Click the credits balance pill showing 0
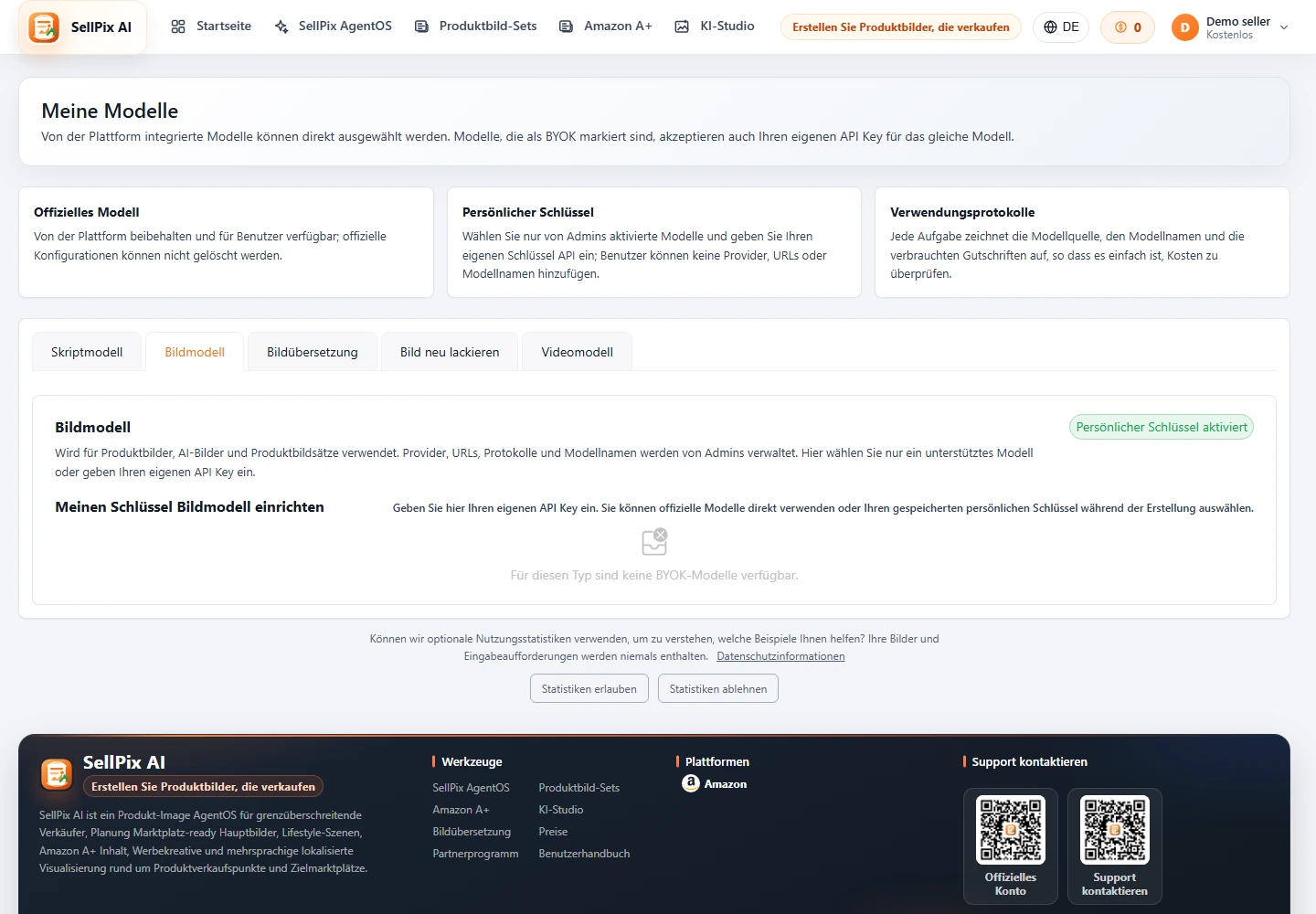Image resolution: width=1316 pixels, height=914 pixels. [1128, 27]
